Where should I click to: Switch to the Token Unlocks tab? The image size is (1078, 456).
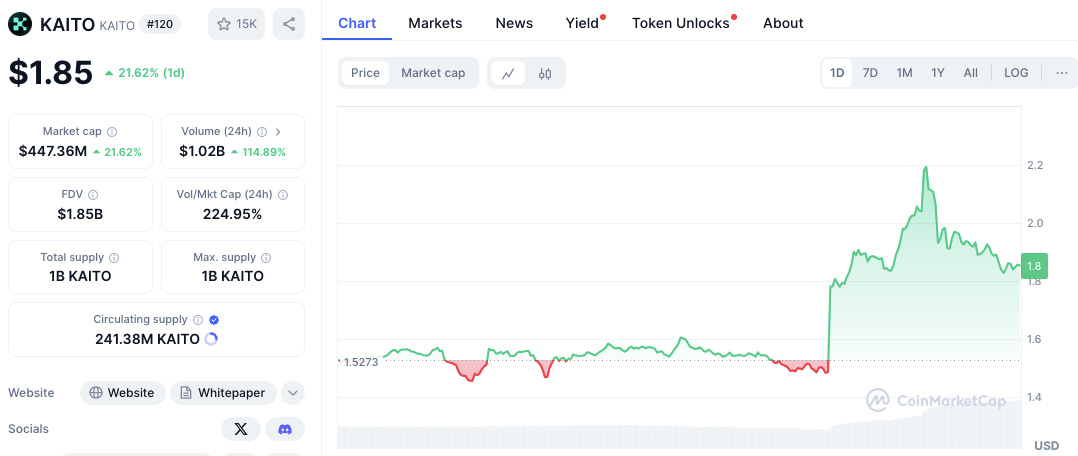681,23
